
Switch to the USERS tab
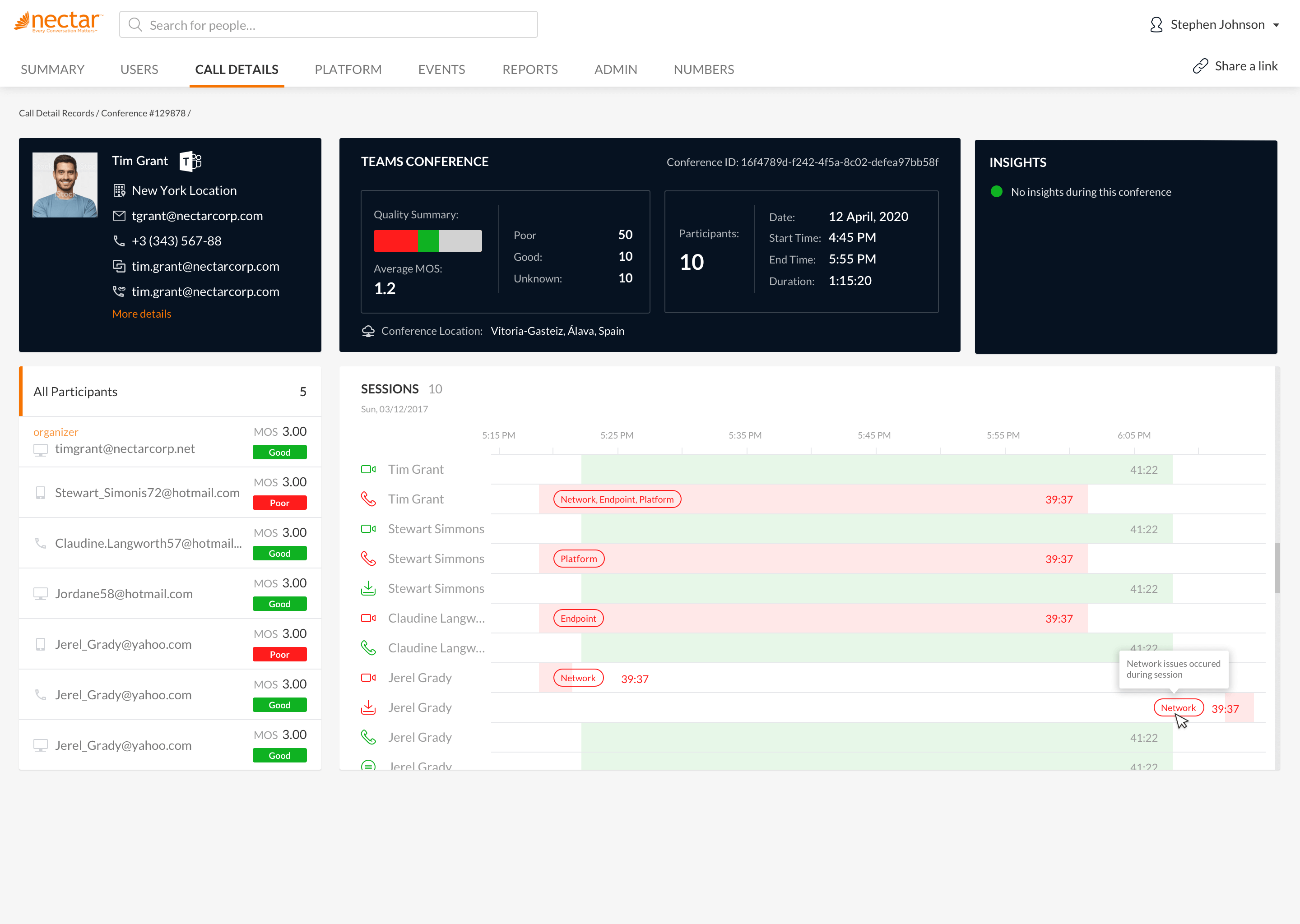click(x=139, y=69)
